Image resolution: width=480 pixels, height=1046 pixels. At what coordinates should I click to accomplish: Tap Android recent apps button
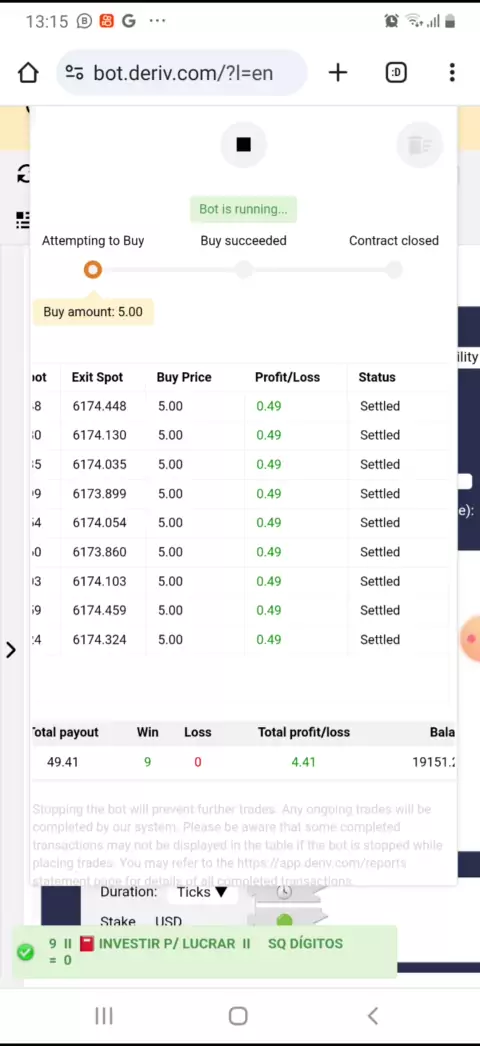pos(104,1016)
